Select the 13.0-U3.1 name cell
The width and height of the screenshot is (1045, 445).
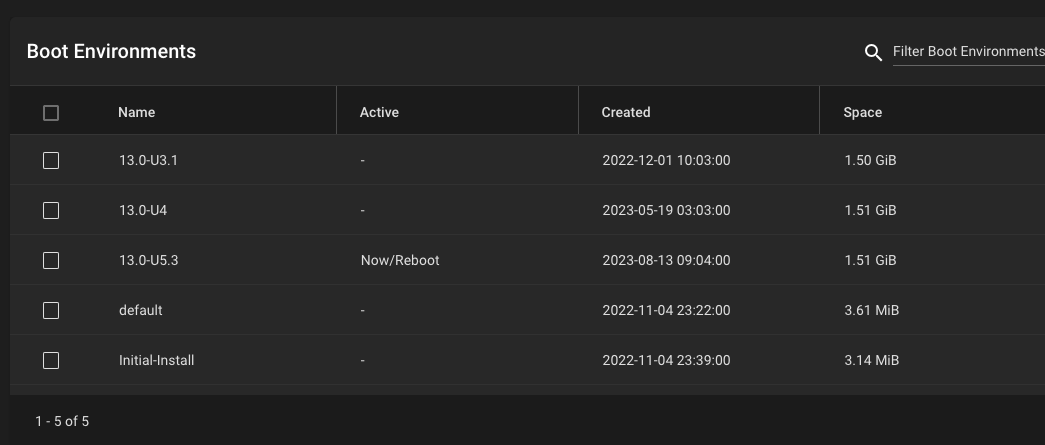[x=148, y=161]
